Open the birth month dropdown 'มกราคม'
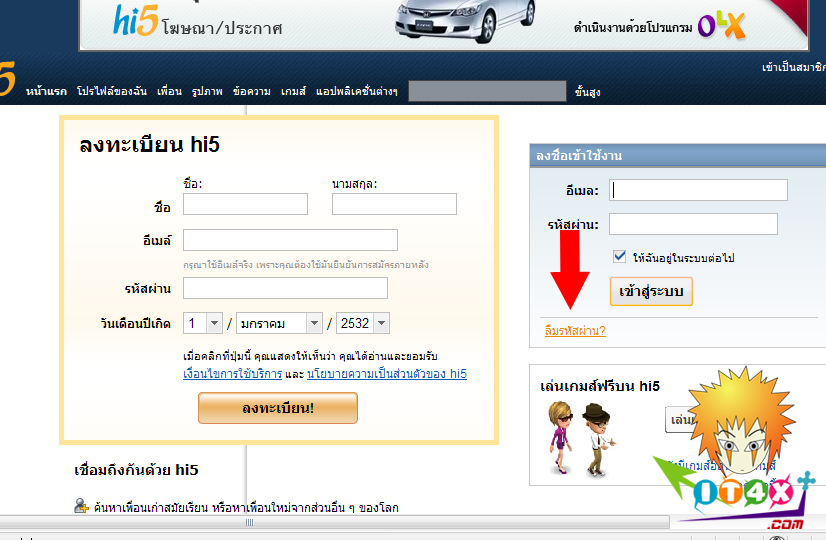The image size is (826, 540). [x=279, y=323]
